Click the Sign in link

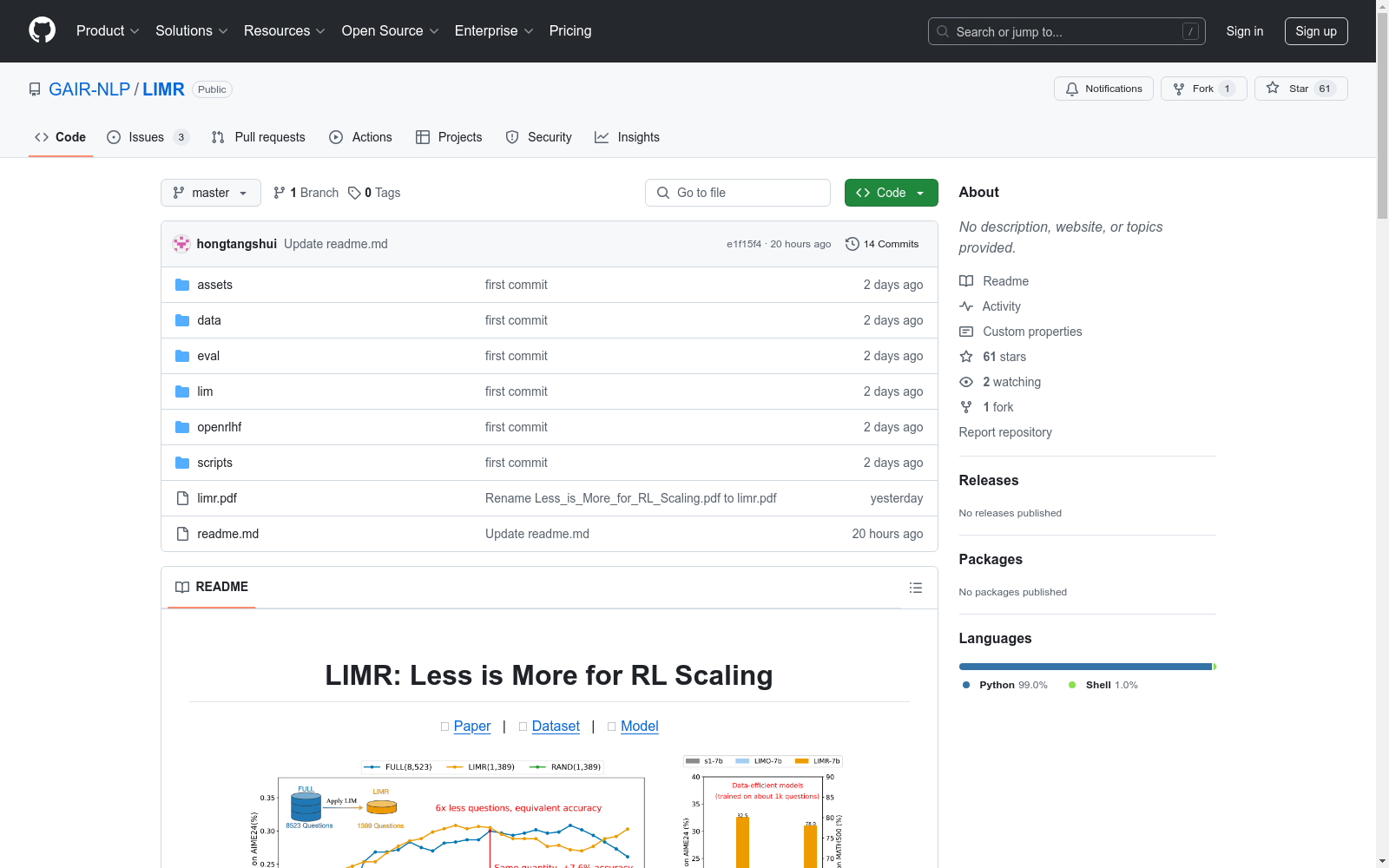(x=1245, y=31)
